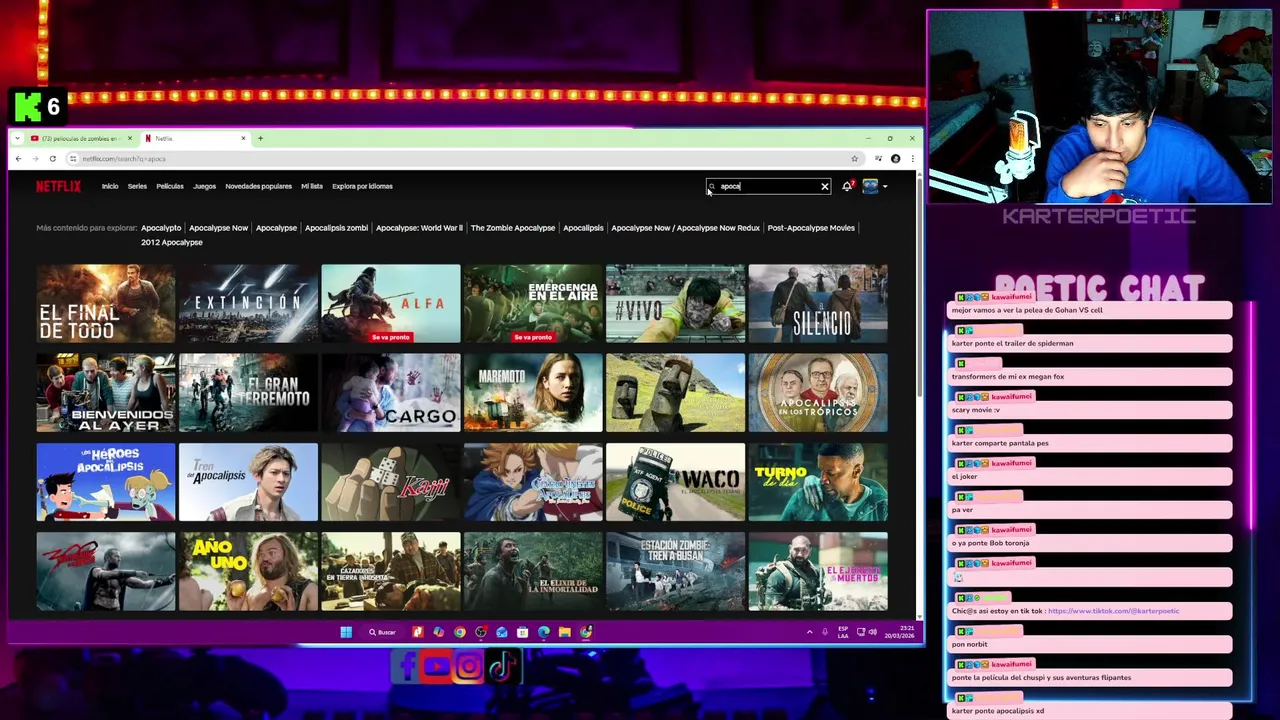Open the Chrome three-dot menu
Image resolution: width=1280 pixels, height=720 pixels.
(x=911, y=158)
